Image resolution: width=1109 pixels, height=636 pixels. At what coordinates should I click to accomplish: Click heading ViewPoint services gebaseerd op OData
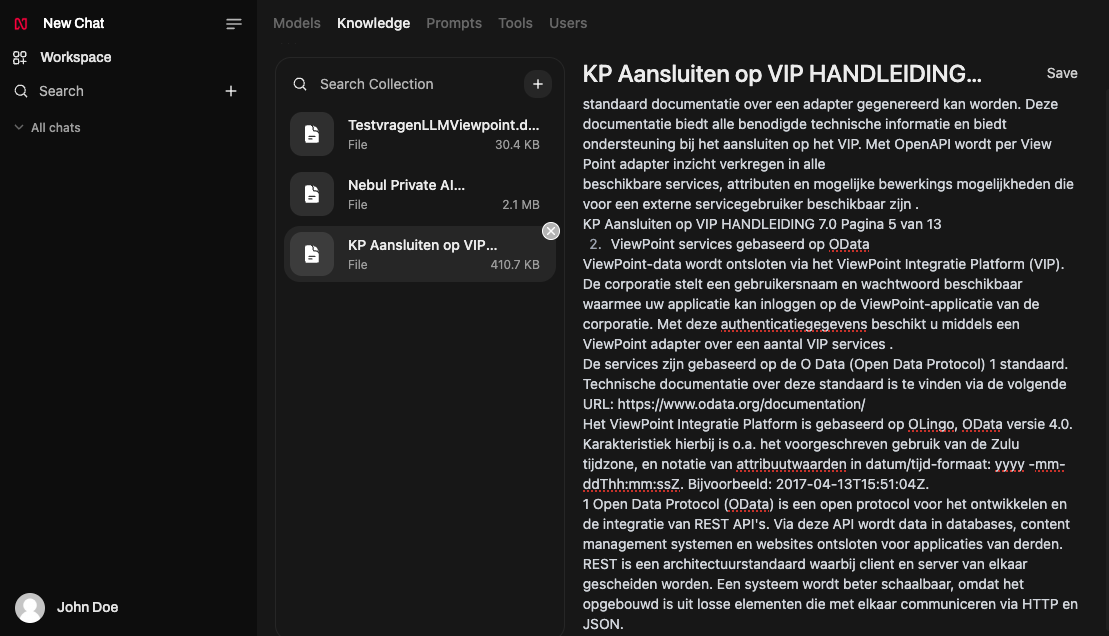pyautogui.click(x=740, y=245)
